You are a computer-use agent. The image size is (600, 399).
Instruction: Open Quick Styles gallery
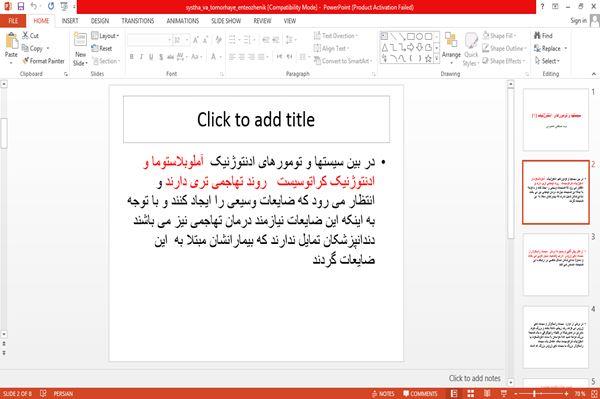471,50
